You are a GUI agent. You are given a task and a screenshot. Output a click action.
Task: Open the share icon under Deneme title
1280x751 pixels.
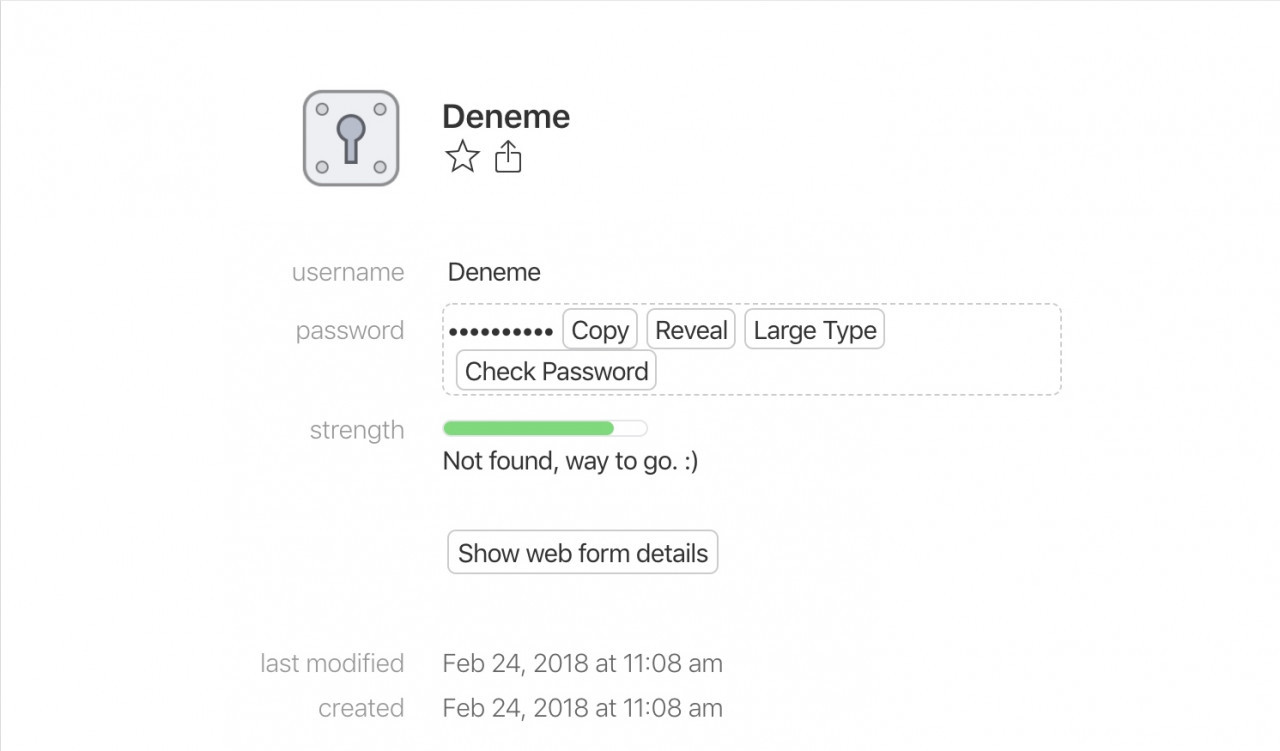tap(508, 157)
